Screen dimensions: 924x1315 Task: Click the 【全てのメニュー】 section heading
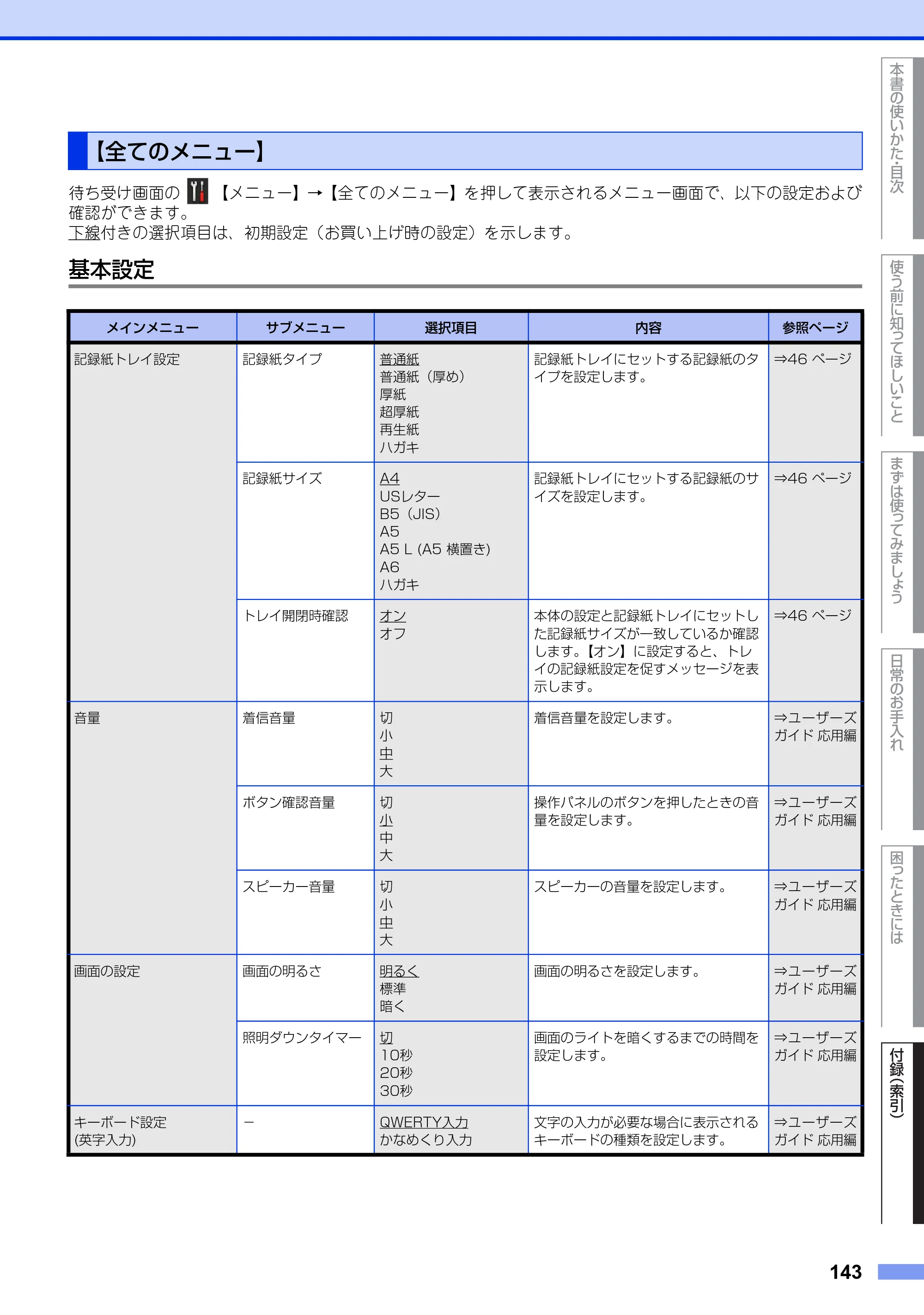465,151
